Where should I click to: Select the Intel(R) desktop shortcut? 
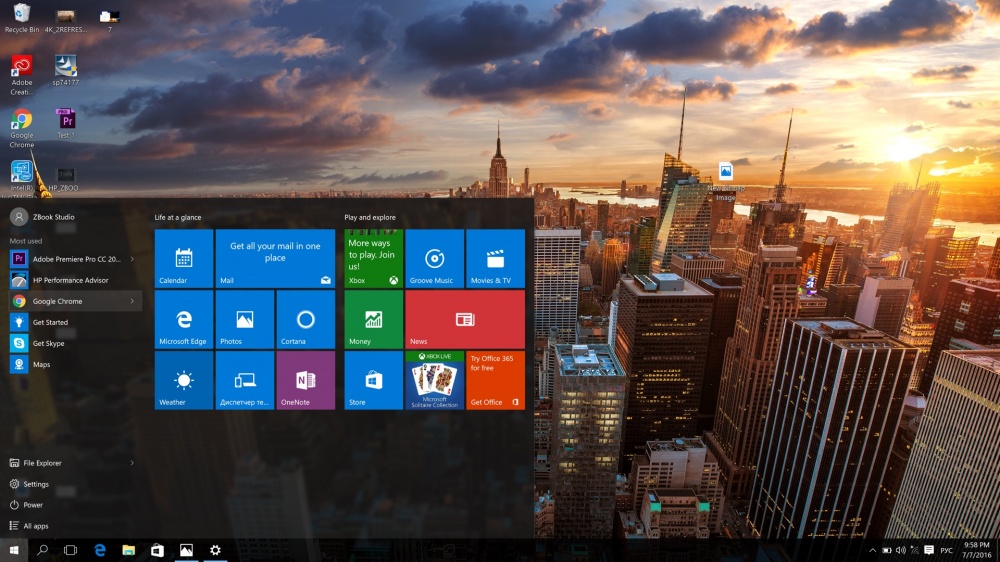[x=22, y=177]
